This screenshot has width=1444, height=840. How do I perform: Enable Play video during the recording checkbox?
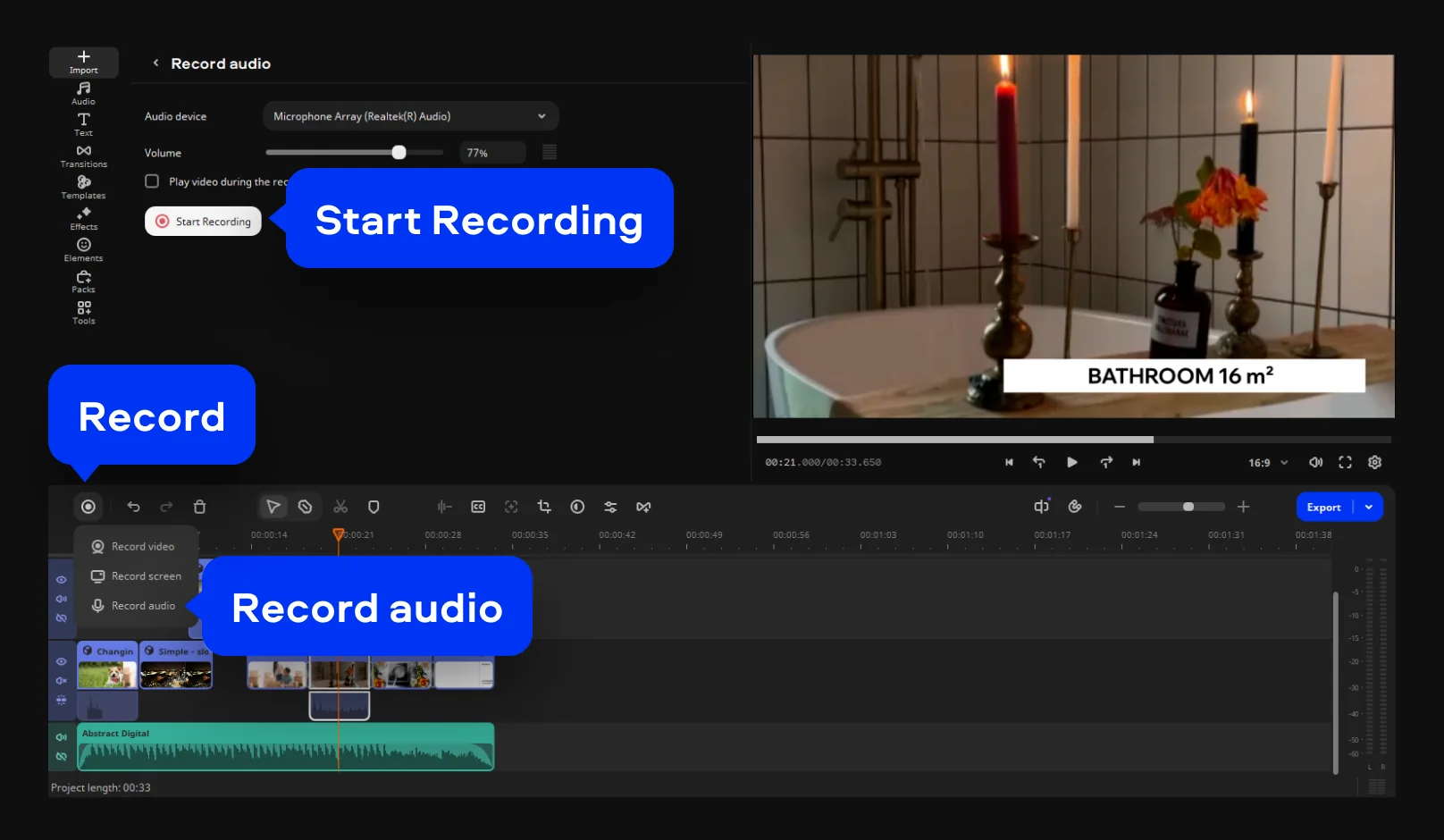click(x=152, y=181)
